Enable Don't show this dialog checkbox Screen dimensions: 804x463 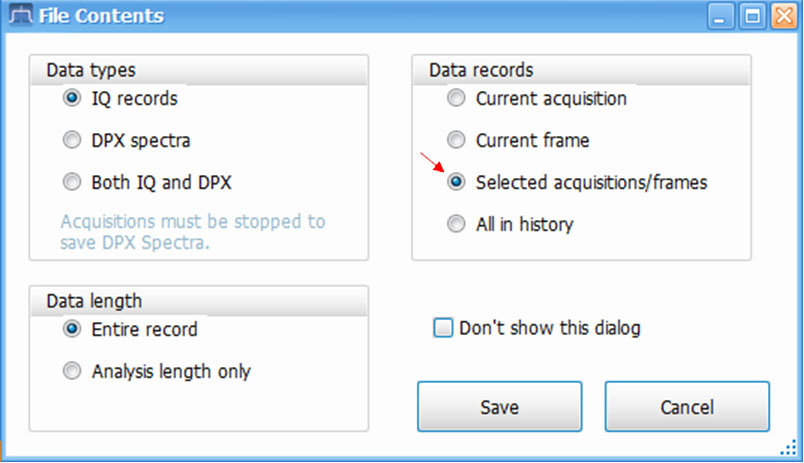(442, 328)
